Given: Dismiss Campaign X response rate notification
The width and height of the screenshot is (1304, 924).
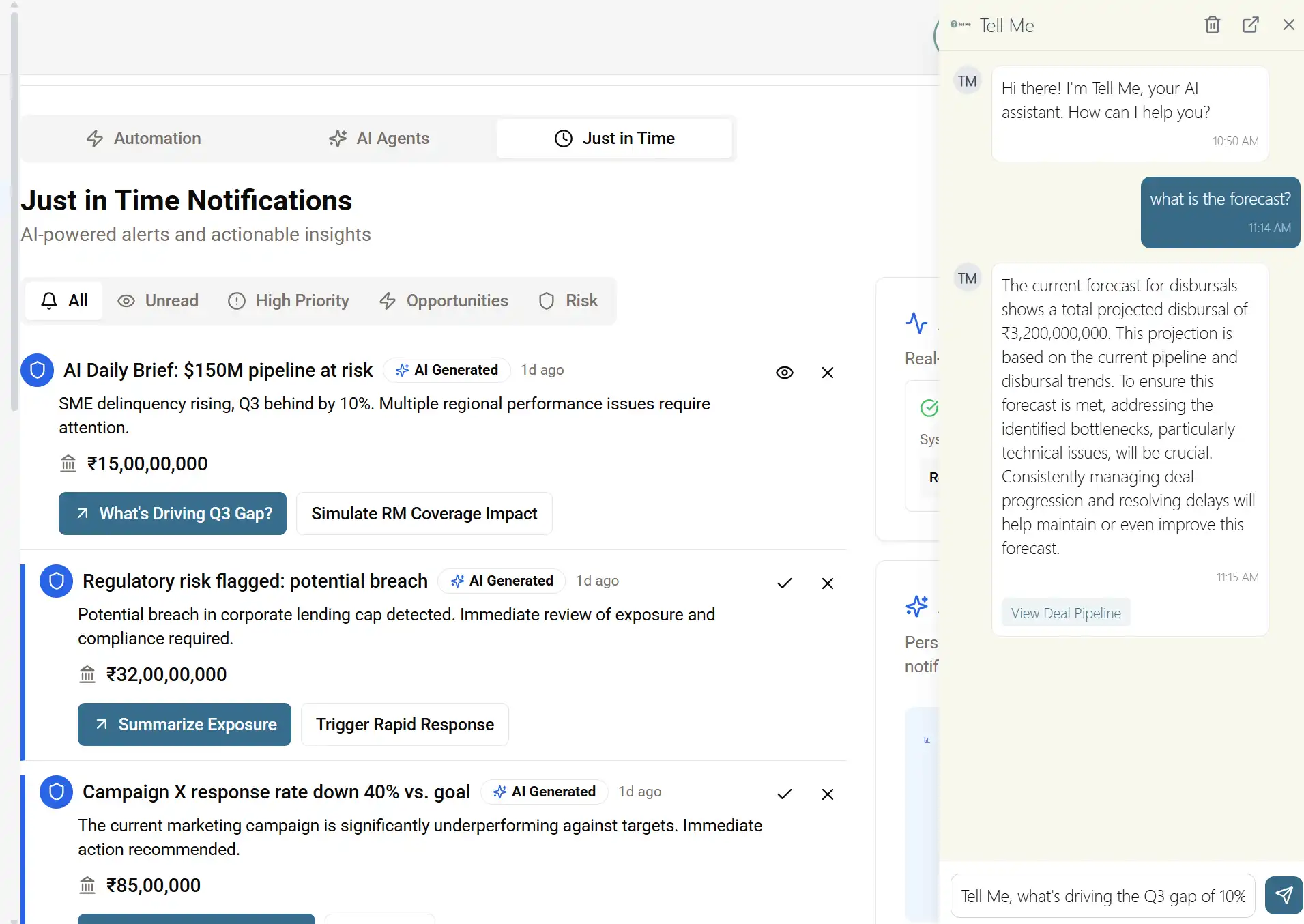Looking at the screenshot, I should click(x=827, y=794).
